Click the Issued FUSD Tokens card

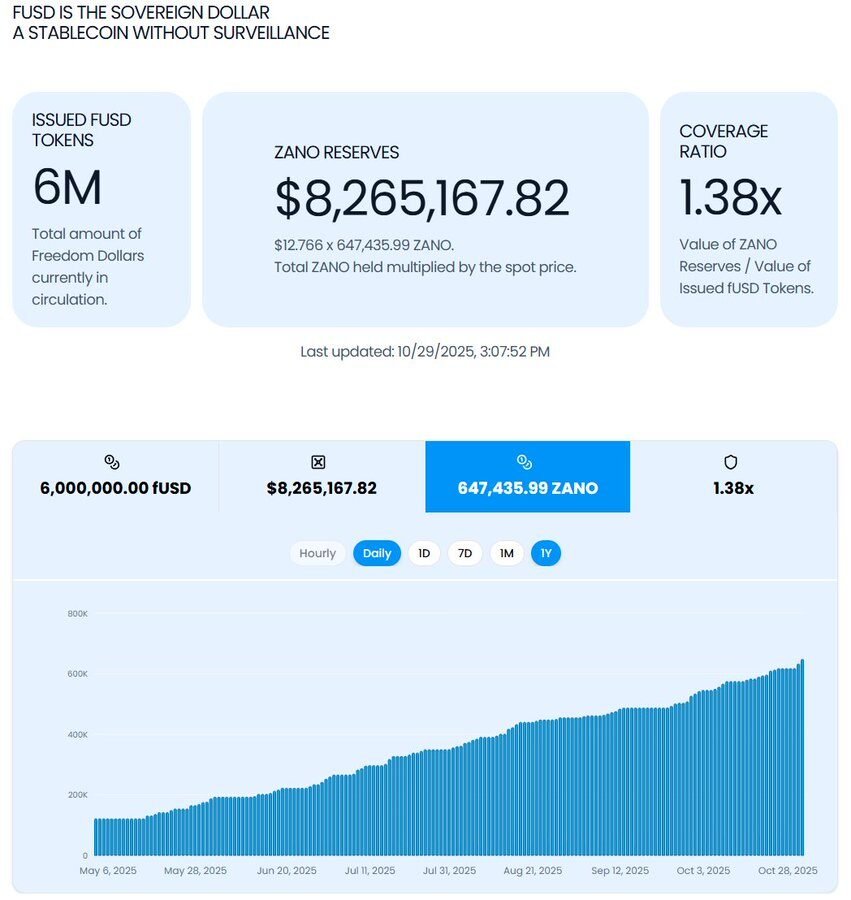[x=101, y=209]
